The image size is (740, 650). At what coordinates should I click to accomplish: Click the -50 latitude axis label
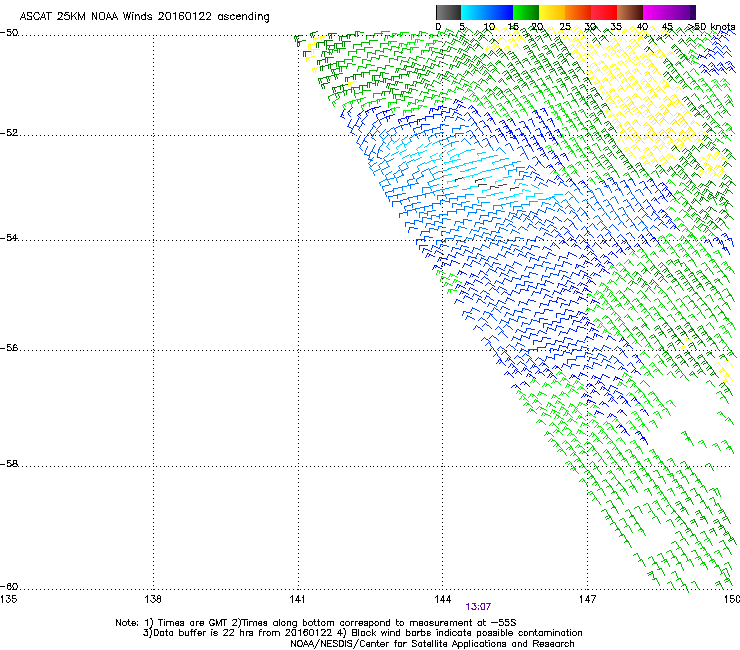click(9, 33)
